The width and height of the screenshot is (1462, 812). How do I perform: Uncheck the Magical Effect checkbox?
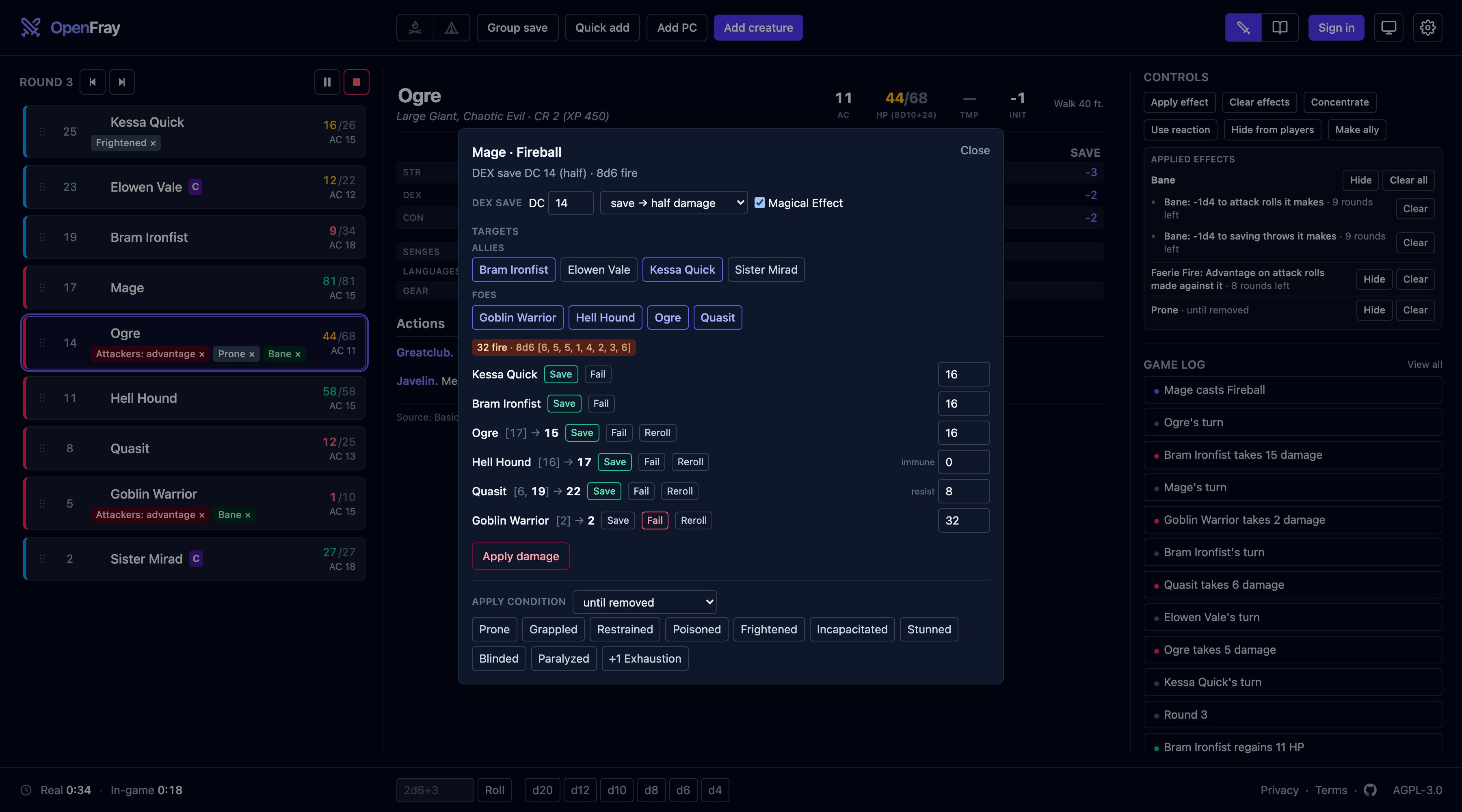click(x=759, y=203)
